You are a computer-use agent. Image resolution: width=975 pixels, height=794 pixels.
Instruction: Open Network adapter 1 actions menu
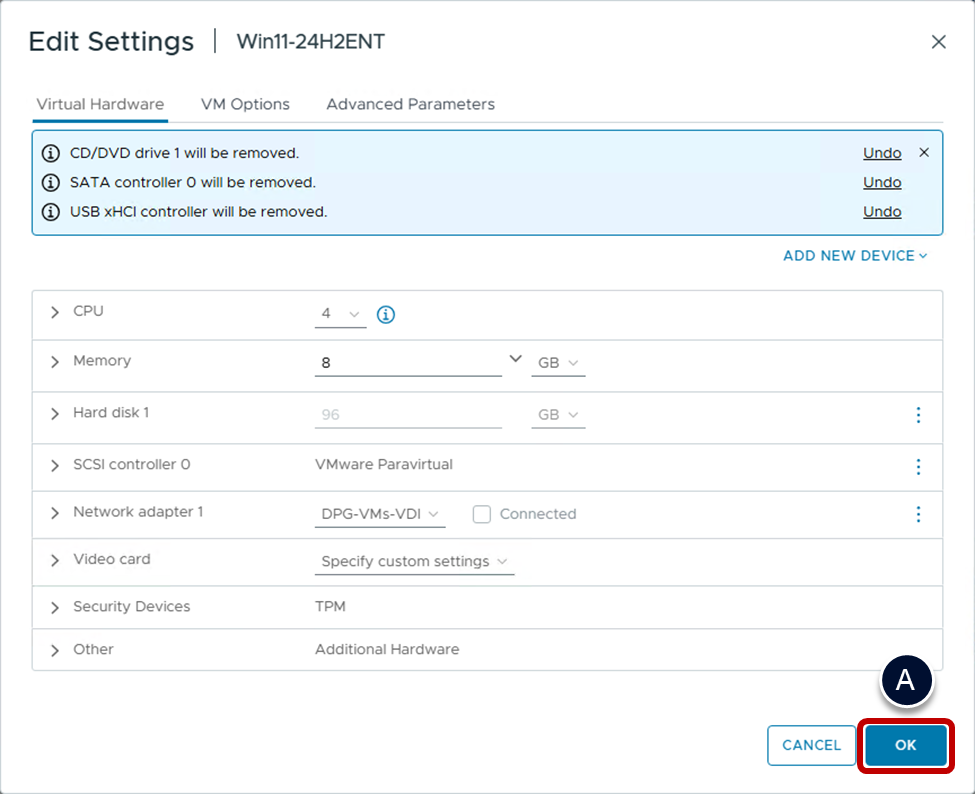click(918, 514)
